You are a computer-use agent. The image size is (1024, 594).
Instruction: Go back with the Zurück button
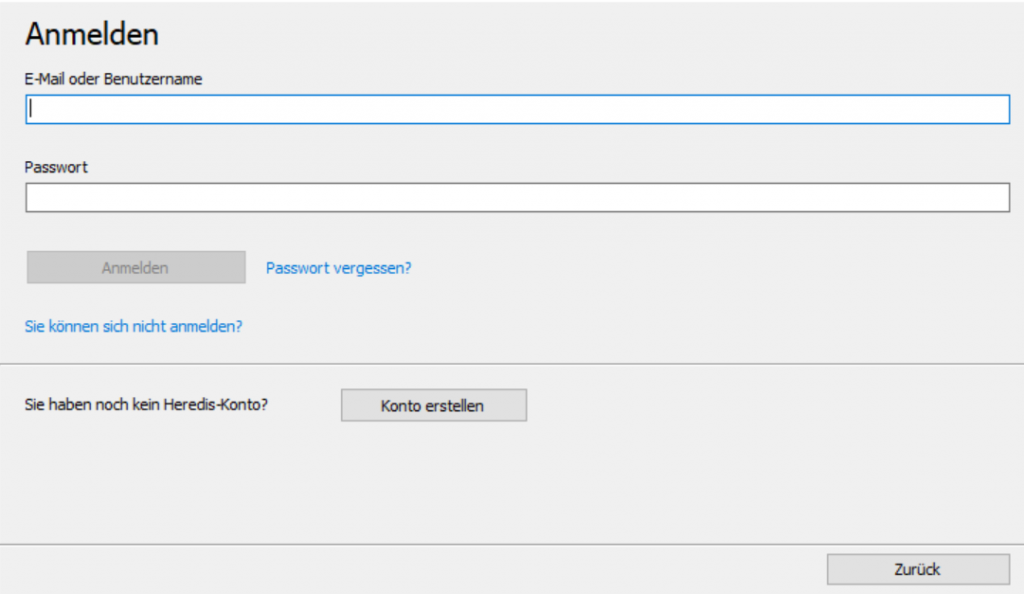(x=917, y=569)
